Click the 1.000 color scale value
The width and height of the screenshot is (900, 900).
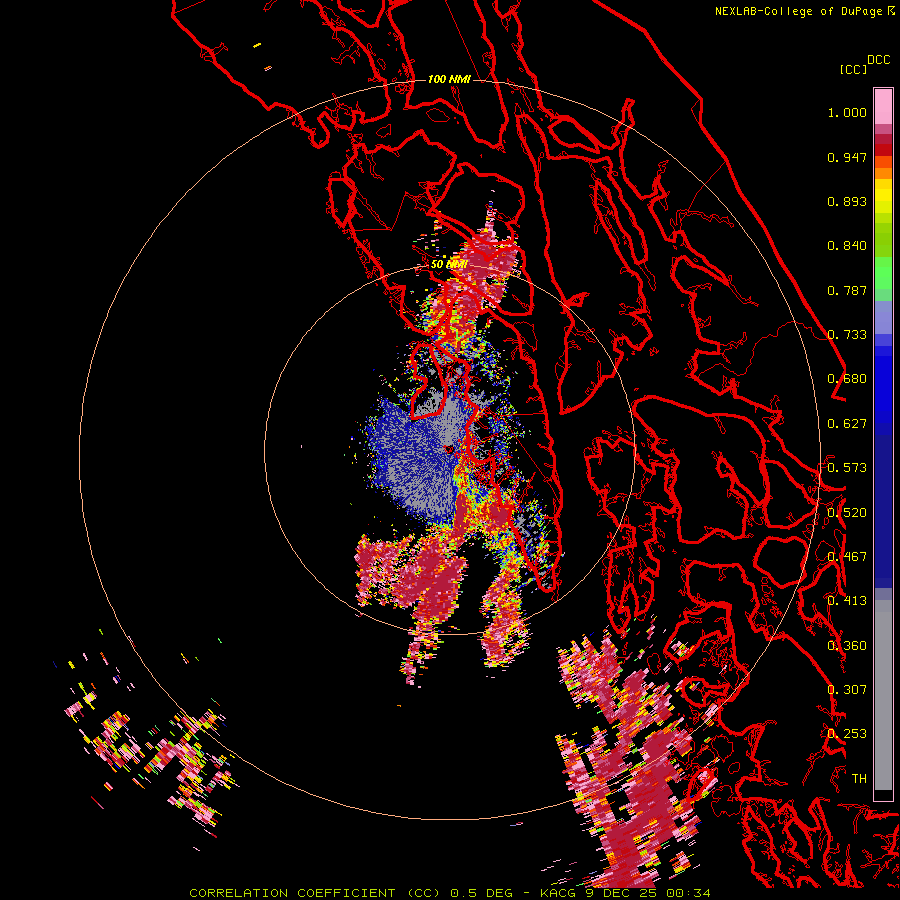pyautogui.click(x=847, y=112)
